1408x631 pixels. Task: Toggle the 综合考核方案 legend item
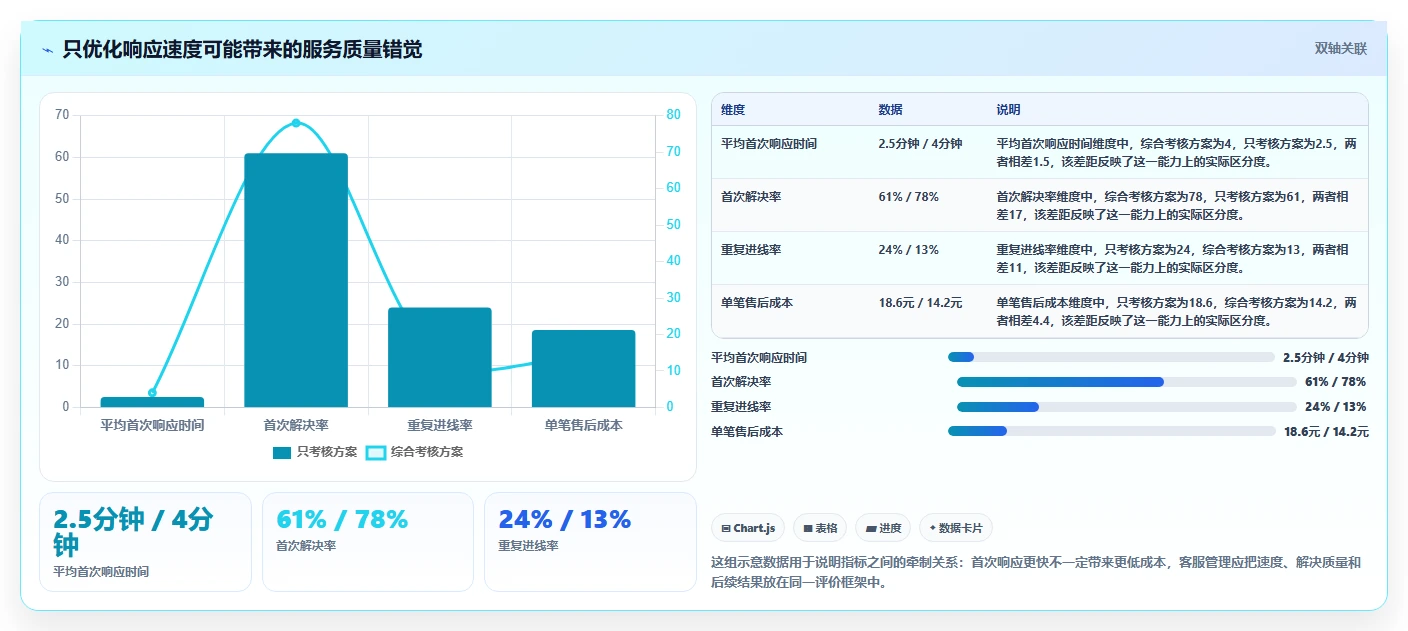coord(414,452)
